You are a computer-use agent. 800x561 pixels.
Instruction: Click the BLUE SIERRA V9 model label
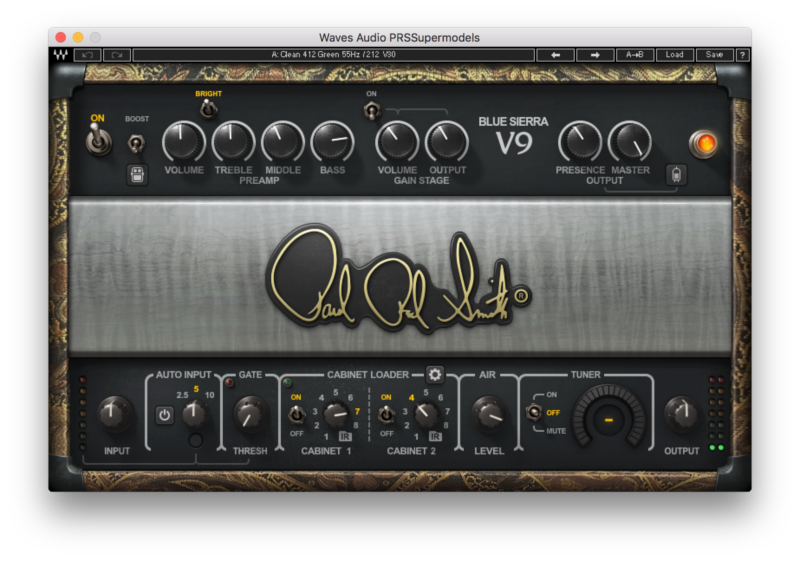(x=513, y=138)
